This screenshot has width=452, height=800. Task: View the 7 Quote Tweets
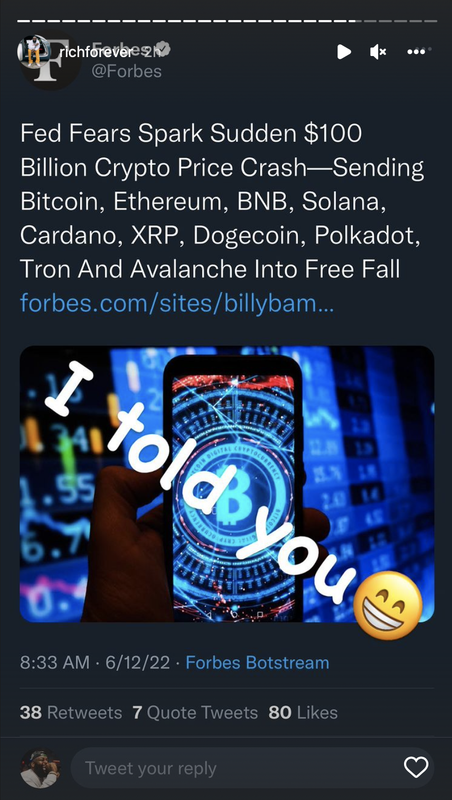(x=195, y=712)
